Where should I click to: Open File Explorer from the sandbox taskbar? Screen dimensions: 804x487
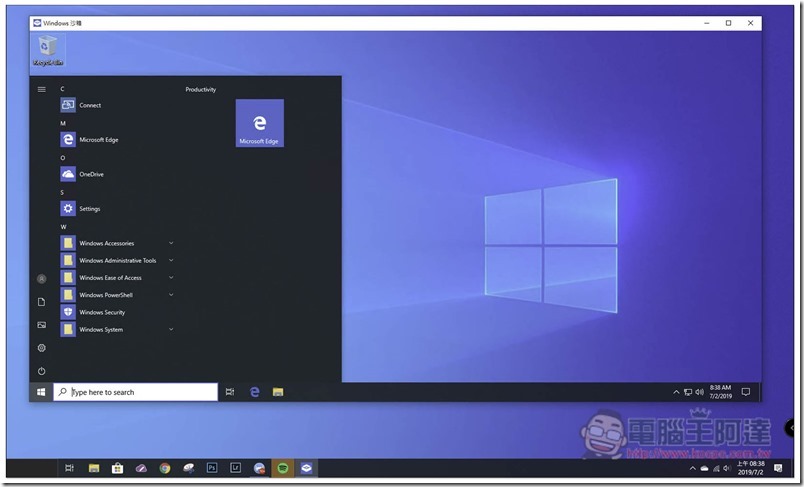[x=278, y=392]
